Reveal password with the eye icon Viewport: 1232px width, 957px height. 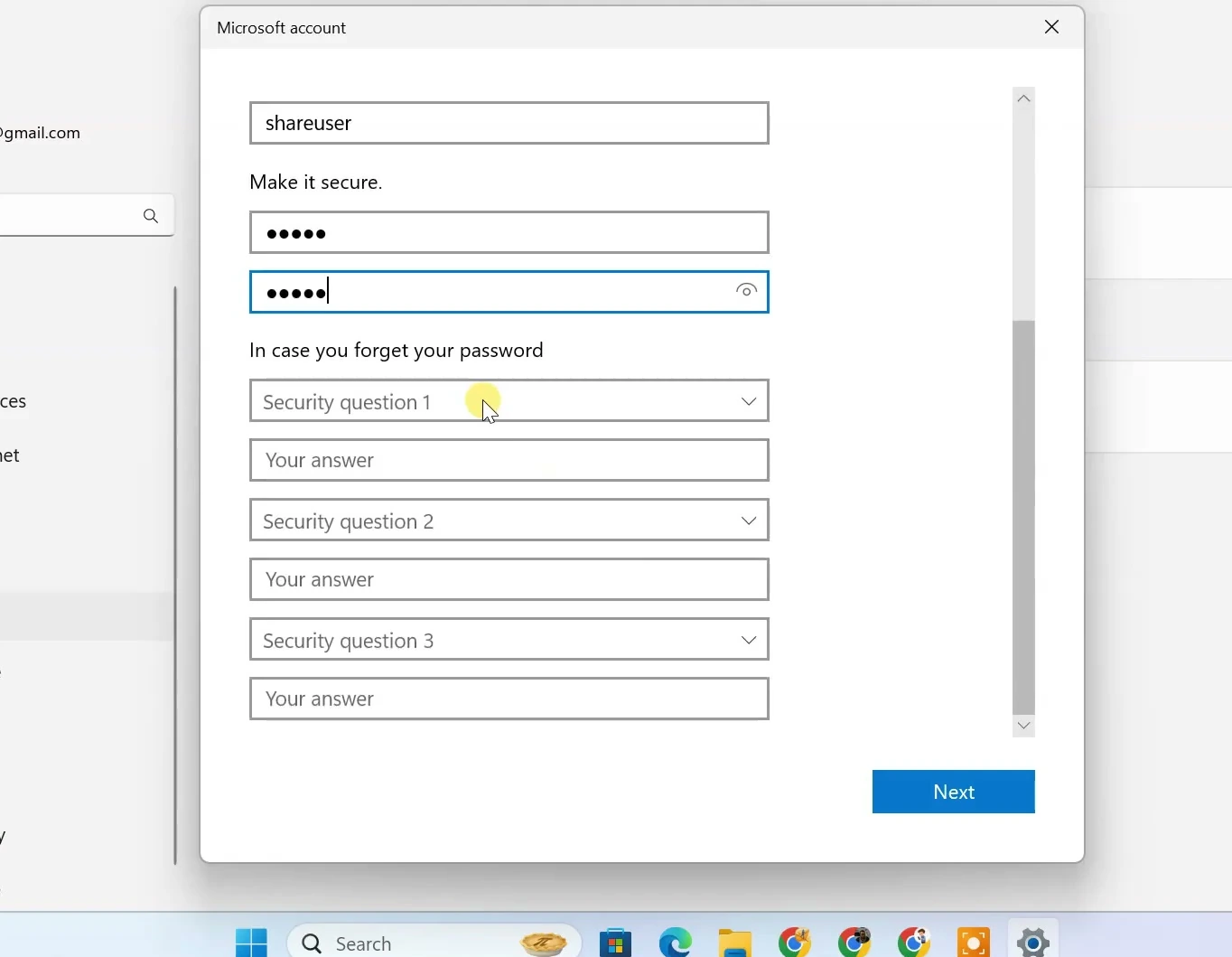point(746,291)
